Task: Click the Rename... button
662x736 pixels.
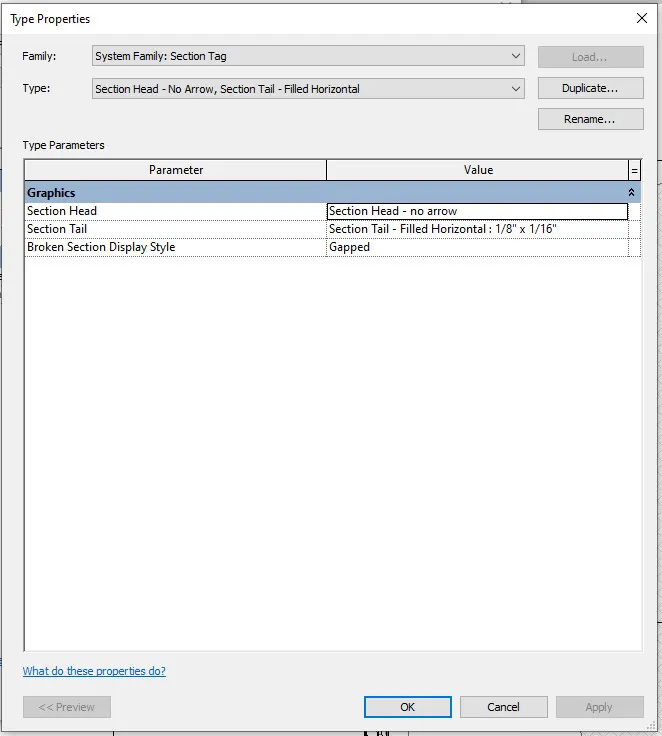Action: pos(589,119)
